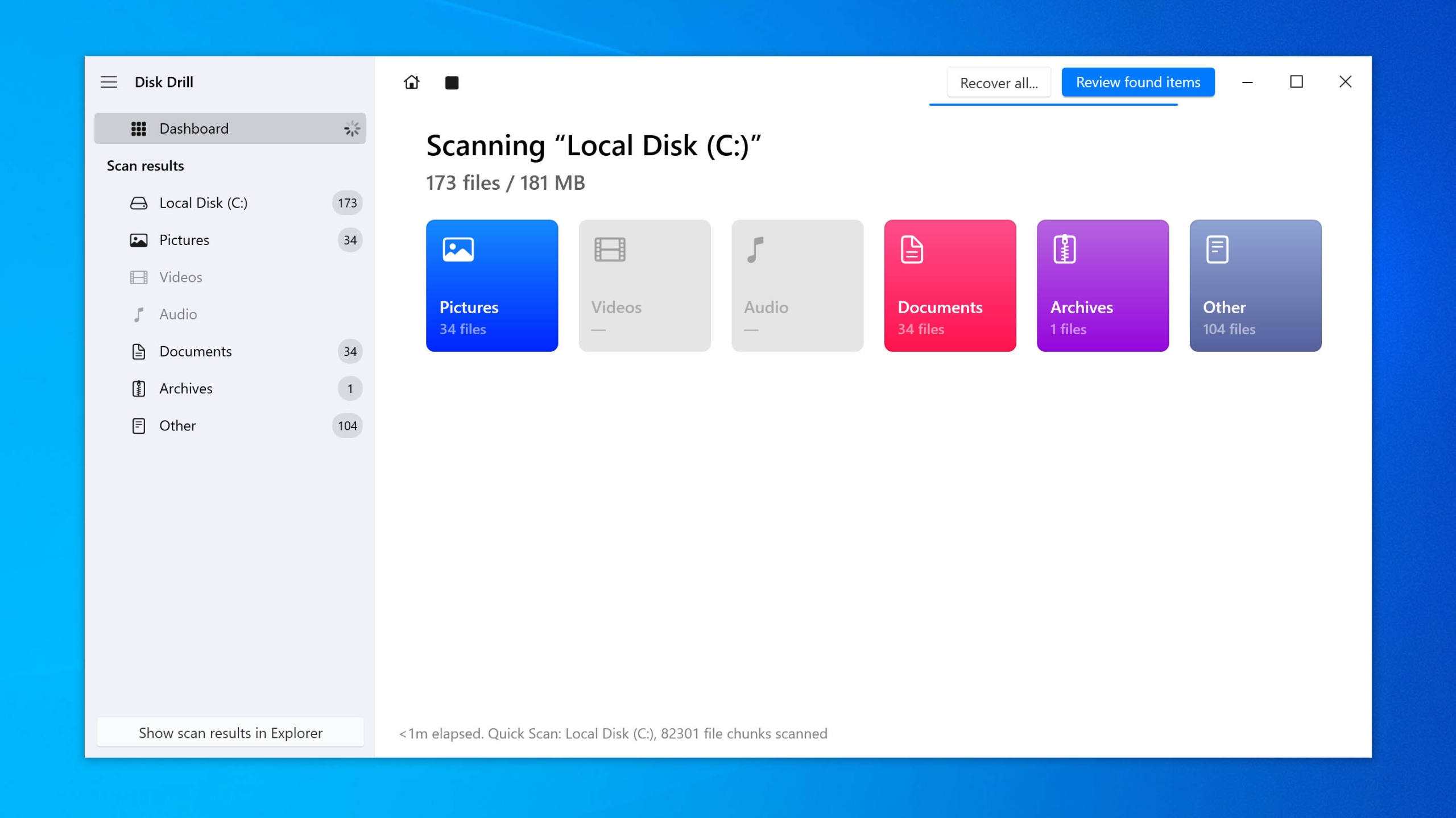Click the music note icon in the sidebar
The height and width of the screenshot is (818, 1456).
tap(139, 314)
